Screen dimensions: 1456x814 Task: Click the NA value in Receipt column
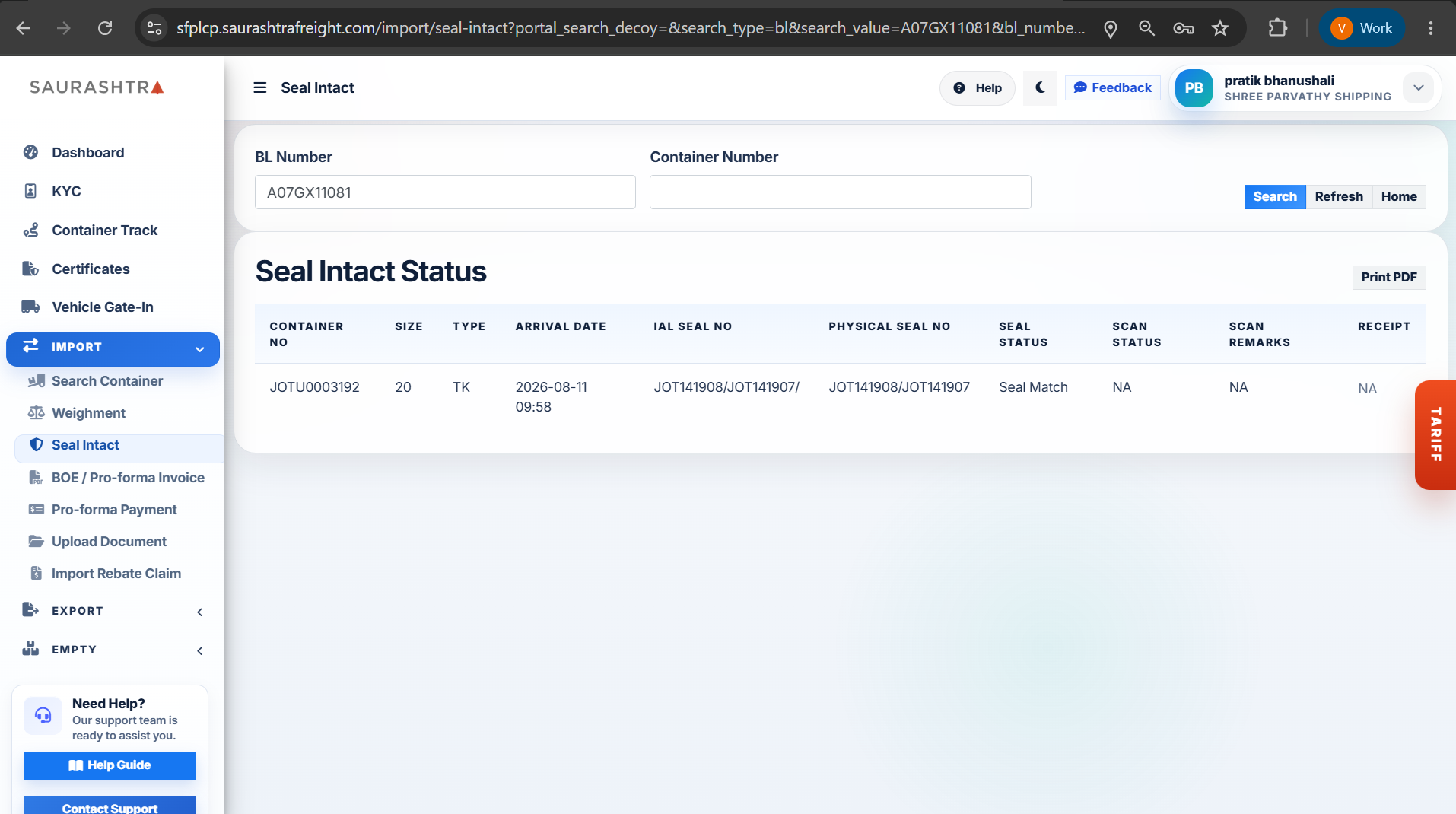1367,389
